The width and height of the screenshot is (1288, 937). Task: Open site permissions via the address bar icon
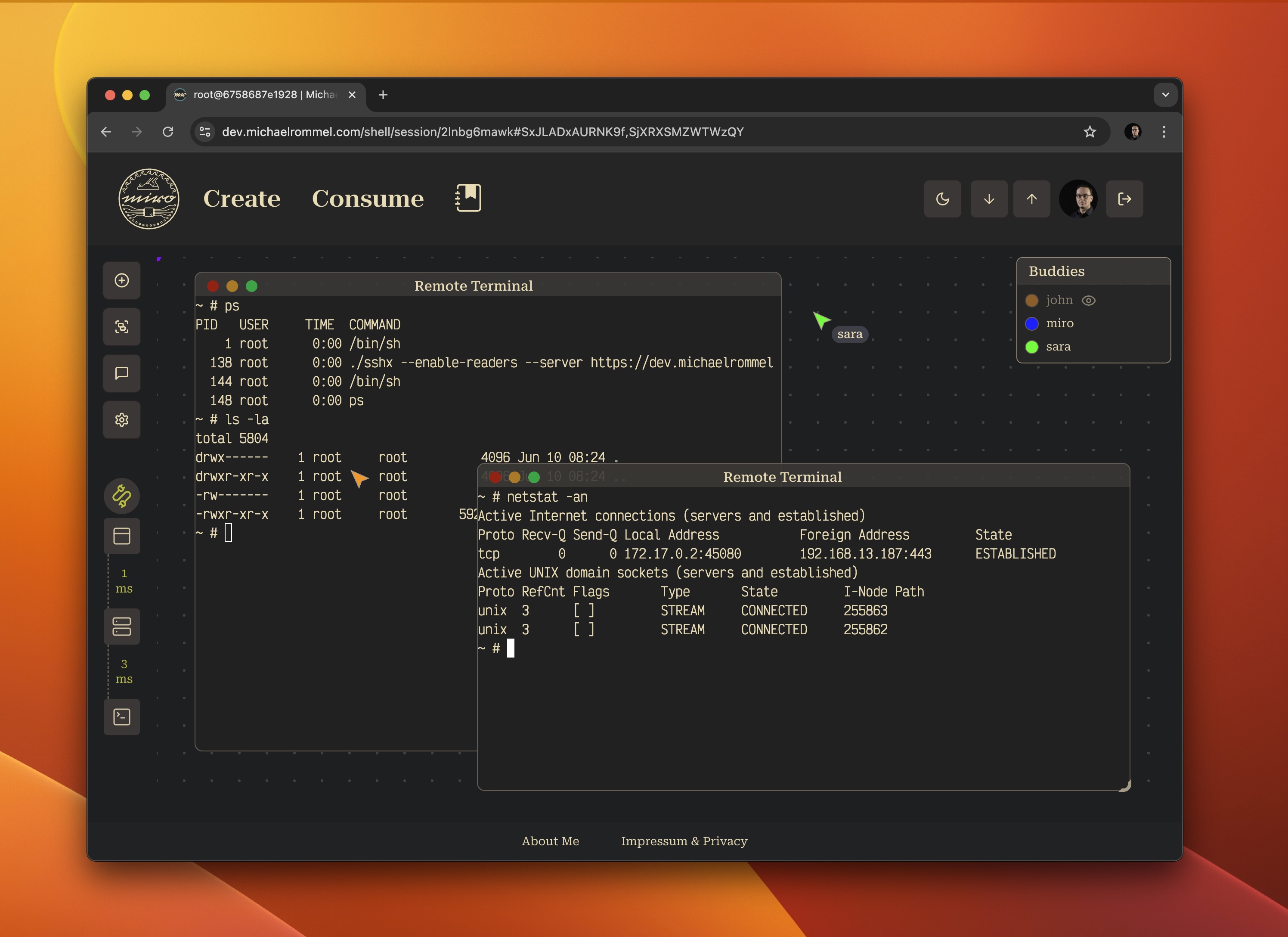(x=204, y=132)
